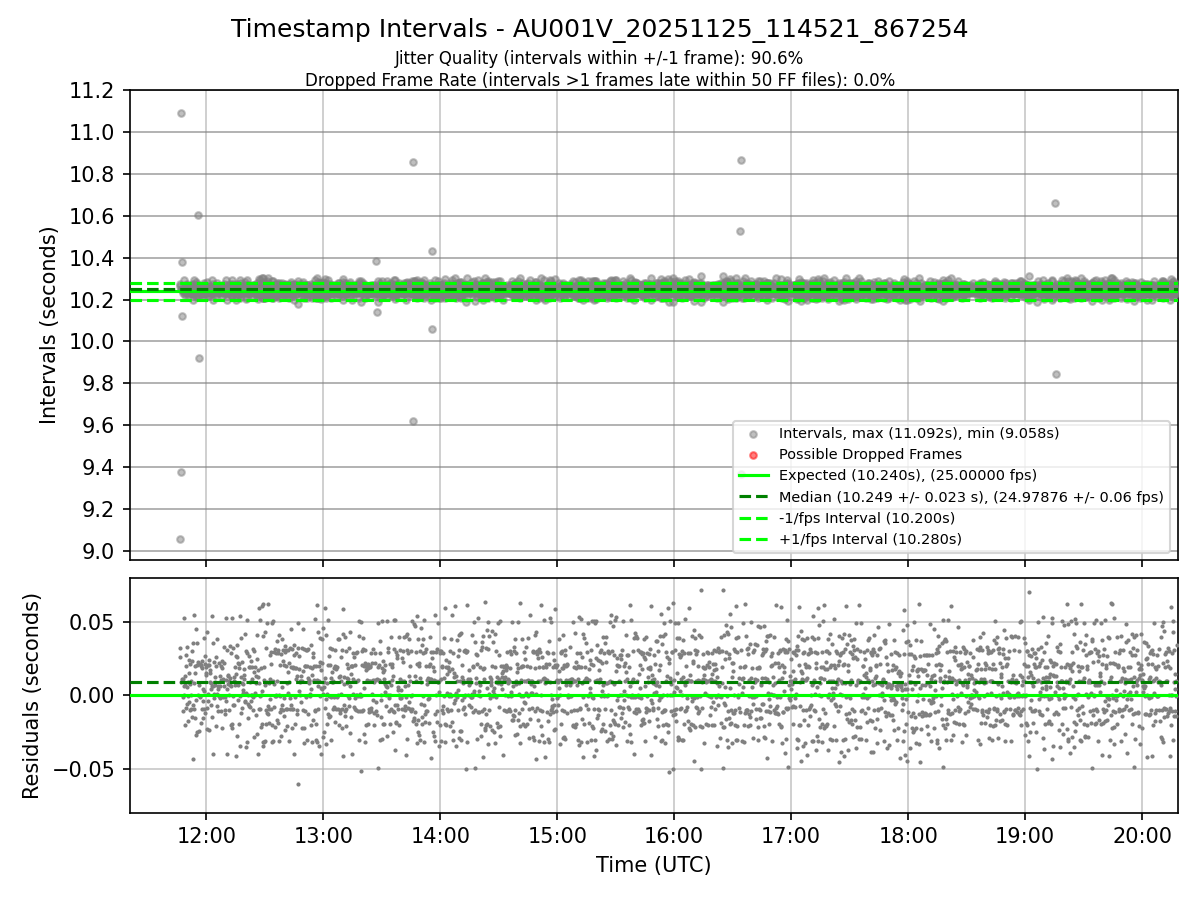The width and height of the screenshot is (1200, 900).
Task: Click the '19:00' x-axis tick label
Action: coord(1024,836)
